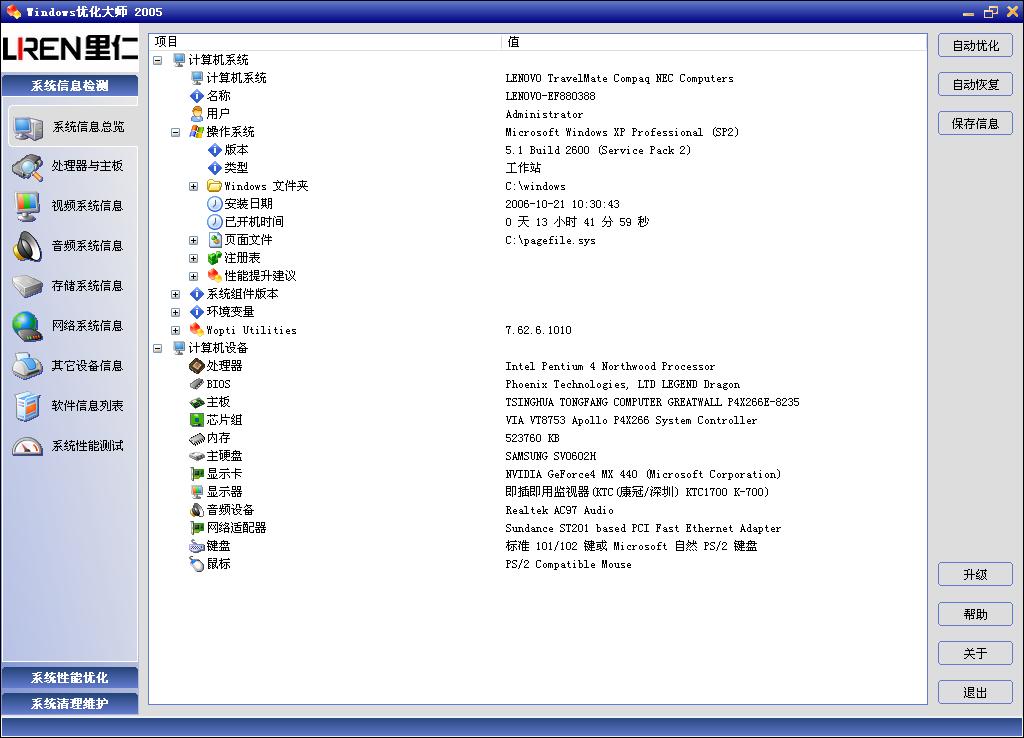This screenshot has width=1024, height=738.
Task: Expand the 性能提升建议 node
Action: pos(193,276)
